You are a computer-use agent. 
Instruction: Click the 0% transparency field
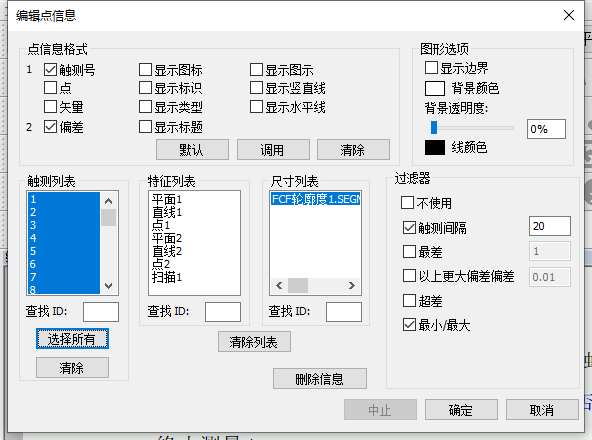pos(546,129)
